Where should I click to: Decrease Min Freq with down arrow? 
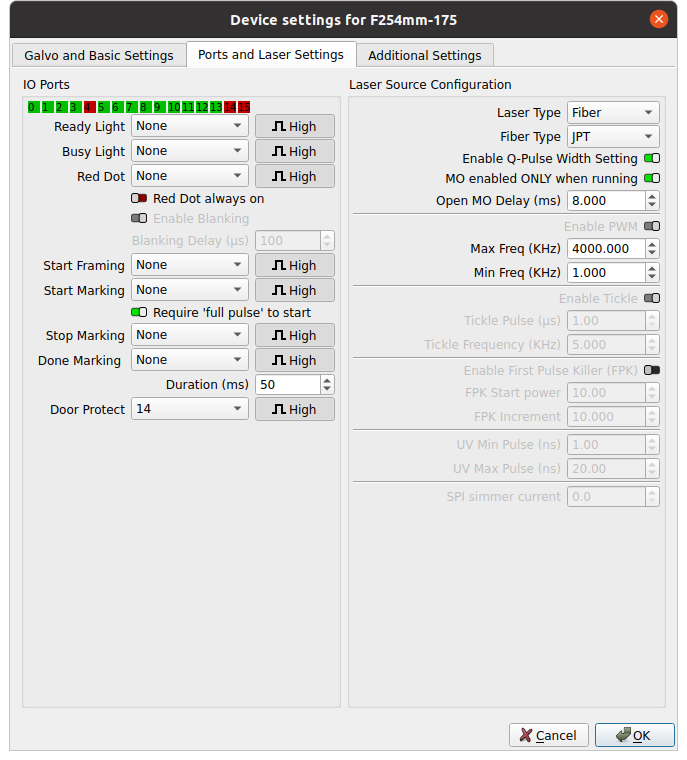[x=652, y=277]
